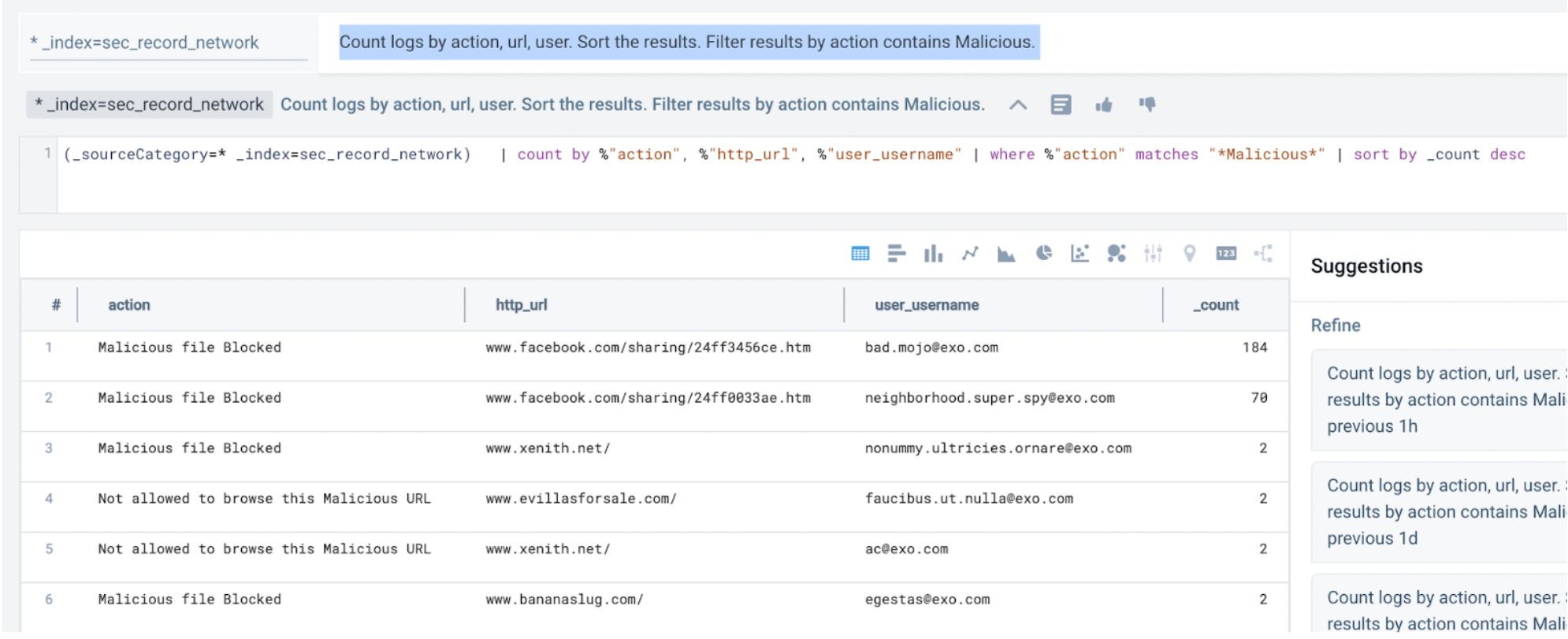Select the horizontal bar chart icon
The image size is (1568, 639).
[896, 254]
